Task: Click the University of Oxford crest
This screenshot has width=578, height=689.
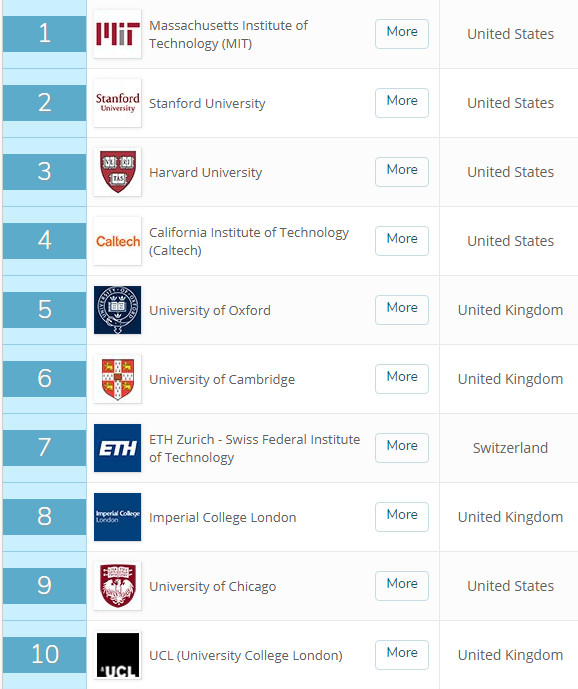Action: point(117,310)
